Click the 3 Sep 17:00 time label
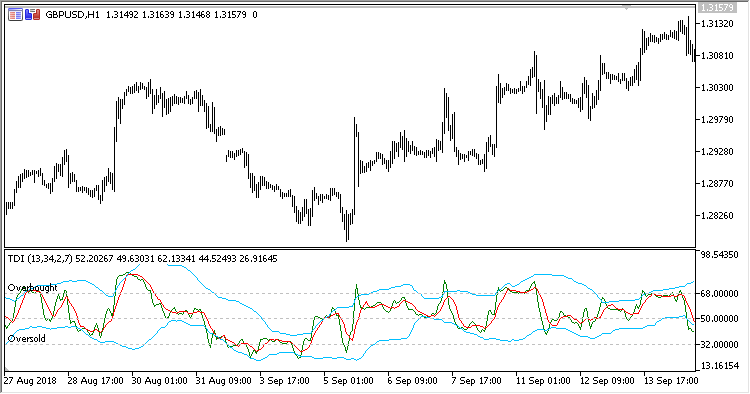The image size is (750, 394). tap(285, 381)
